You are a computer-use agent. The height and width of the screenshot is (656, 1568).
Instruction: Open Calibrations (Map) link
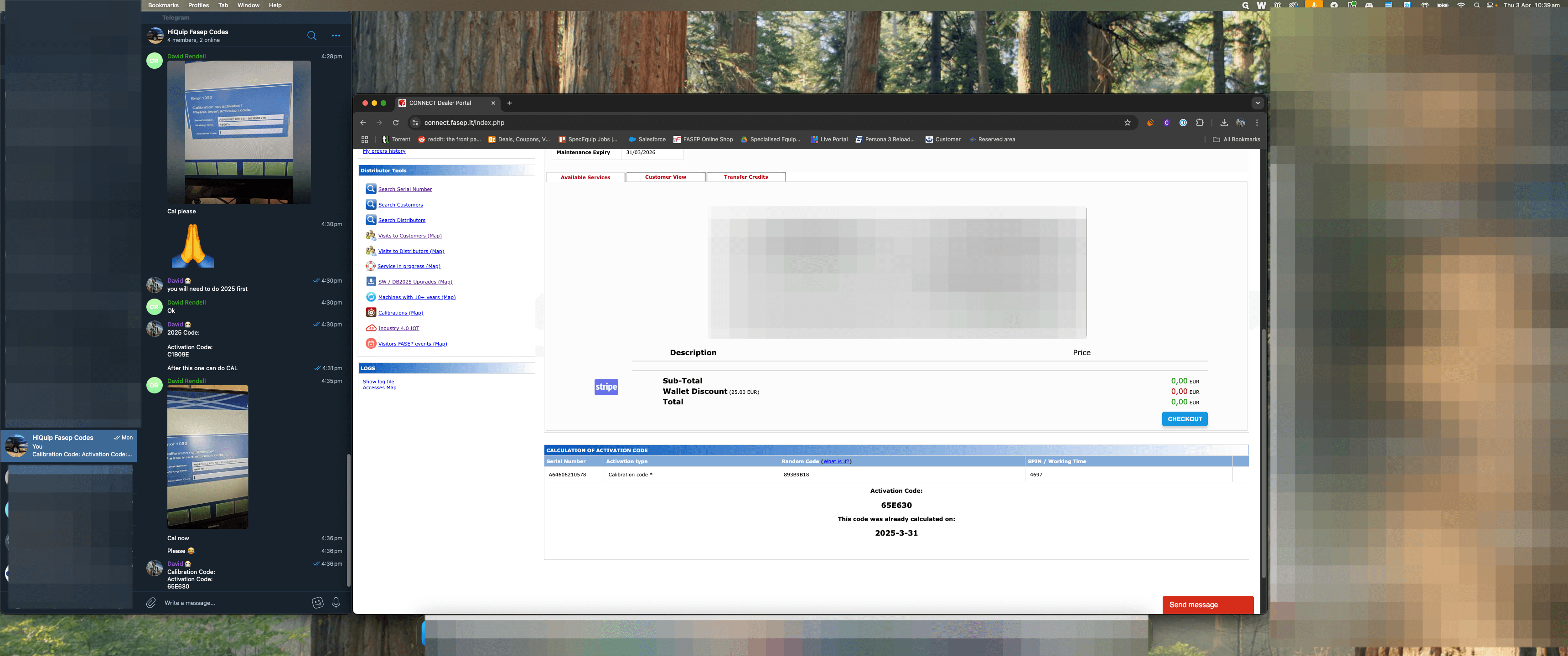point(400,313)
